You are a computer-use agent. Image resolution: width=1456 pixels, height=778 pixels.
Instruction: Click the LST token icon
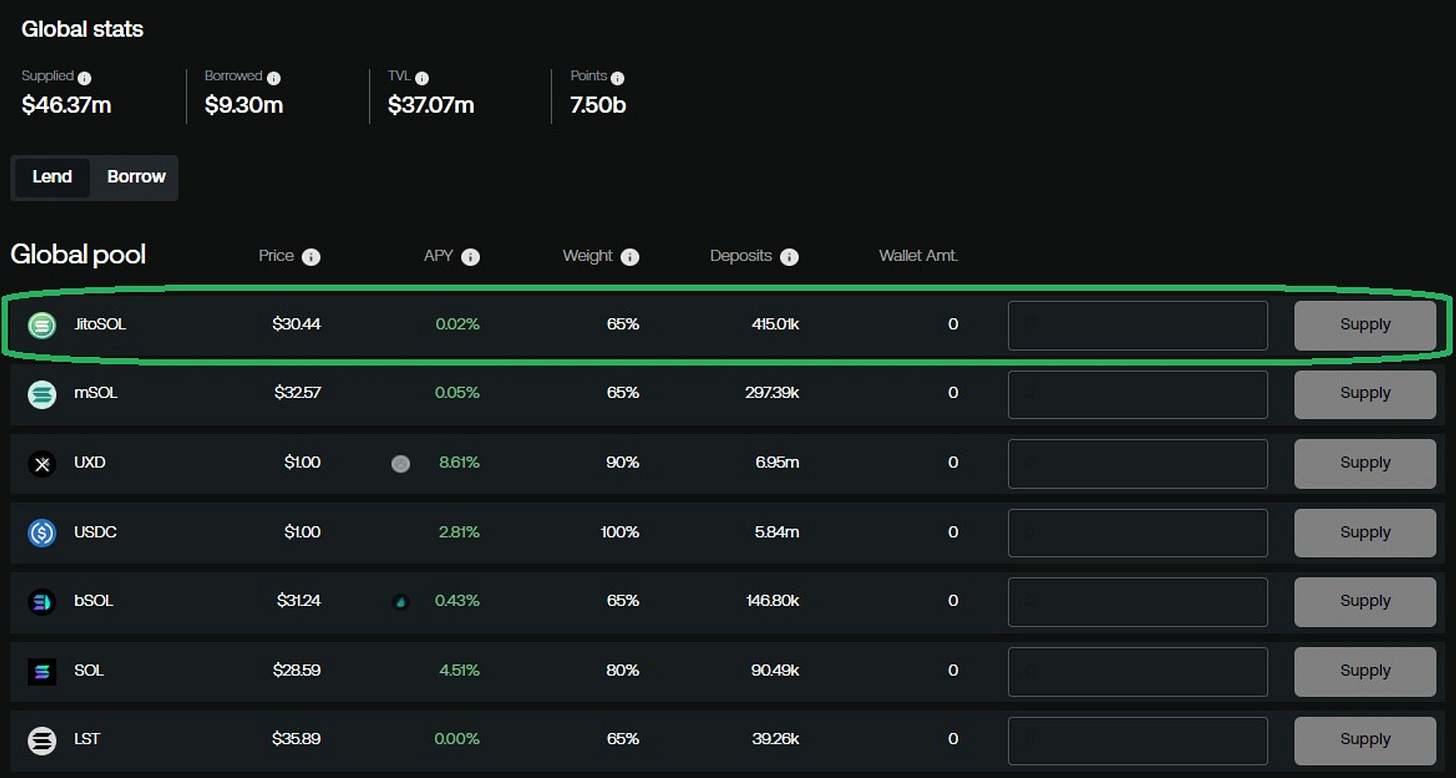tap(41, 740)
